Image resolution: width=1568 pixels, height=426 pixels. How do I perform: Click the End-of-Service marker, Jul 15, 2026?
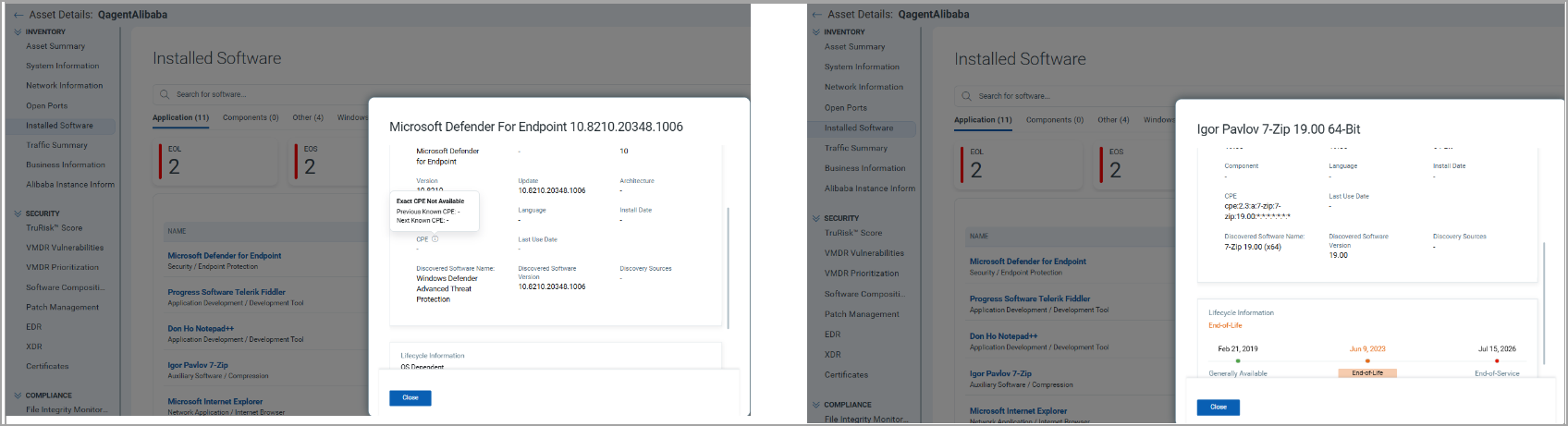coord(1497,361)
